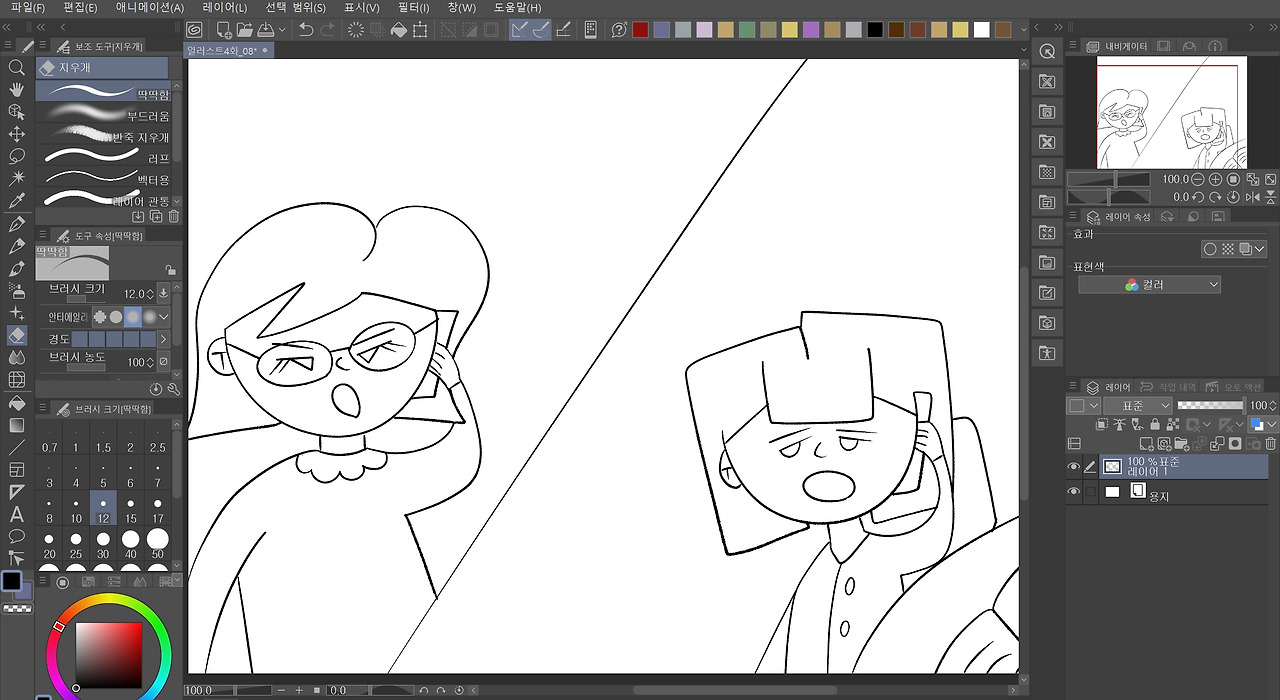This screenshot has width=1280, height=700.
Task: Click the Clip Studio assist help icon
Action: click(x=619, y=30)
